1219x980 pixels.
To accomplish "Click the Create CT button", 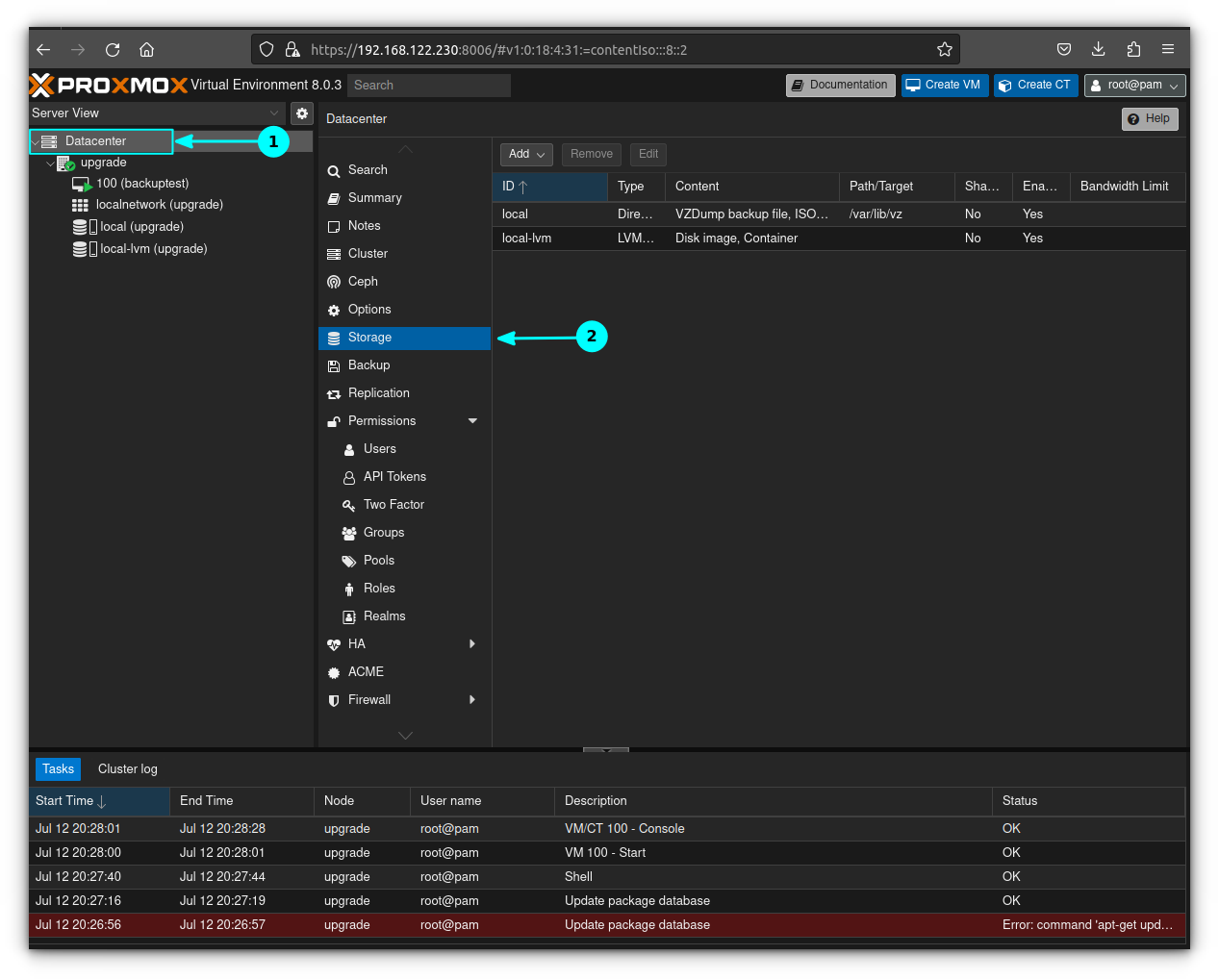I will (1035, 86).
